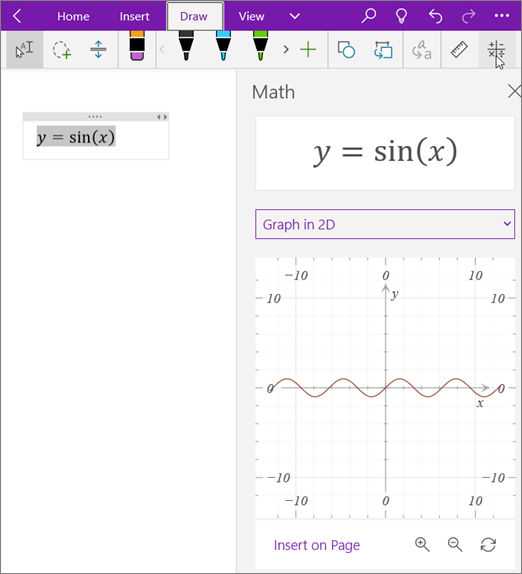Select the black pen
The image size is (522, 574).
click(186, 46)
